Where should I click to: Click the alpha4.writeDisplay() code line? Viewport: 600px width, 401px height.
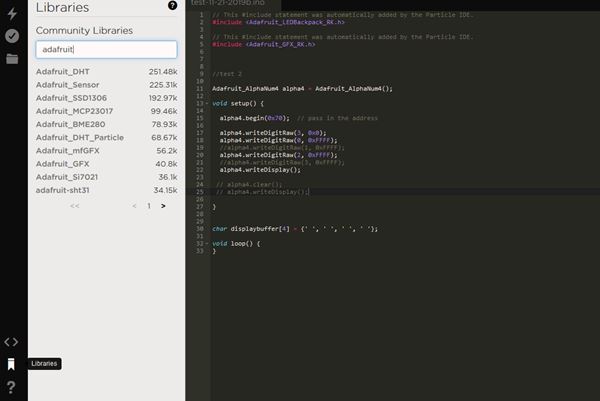260,170
